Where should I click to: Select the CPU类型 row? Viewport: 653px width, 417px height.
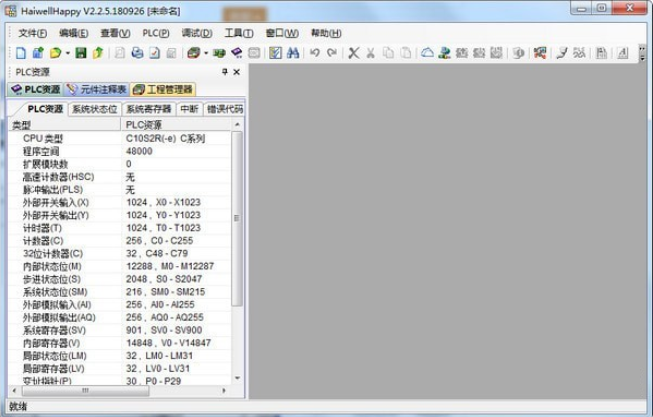coord(120,138)
